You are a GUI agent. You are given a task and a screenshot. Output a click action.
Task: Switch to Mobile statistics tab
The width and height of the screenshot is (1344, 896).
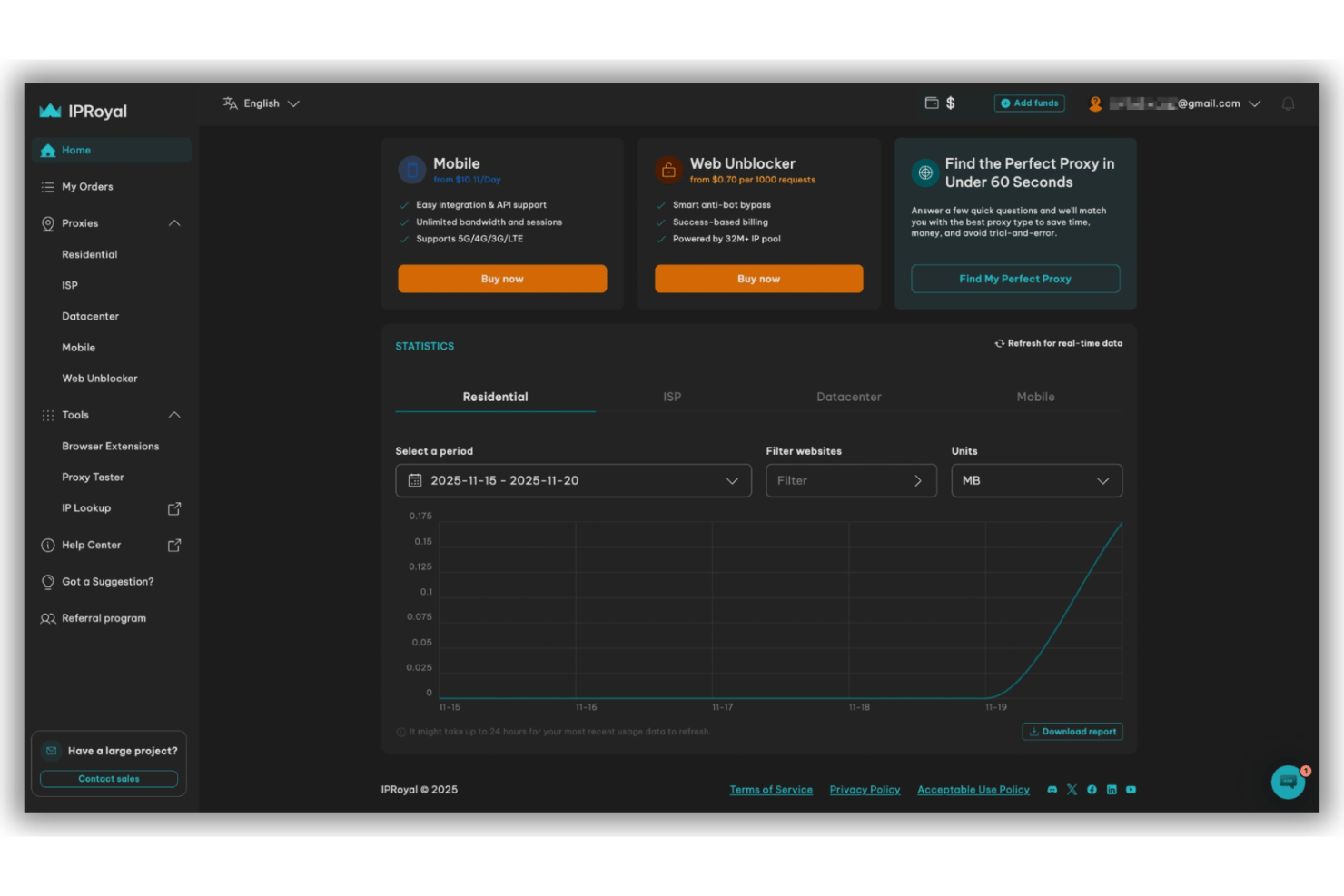click(1036, 397)
